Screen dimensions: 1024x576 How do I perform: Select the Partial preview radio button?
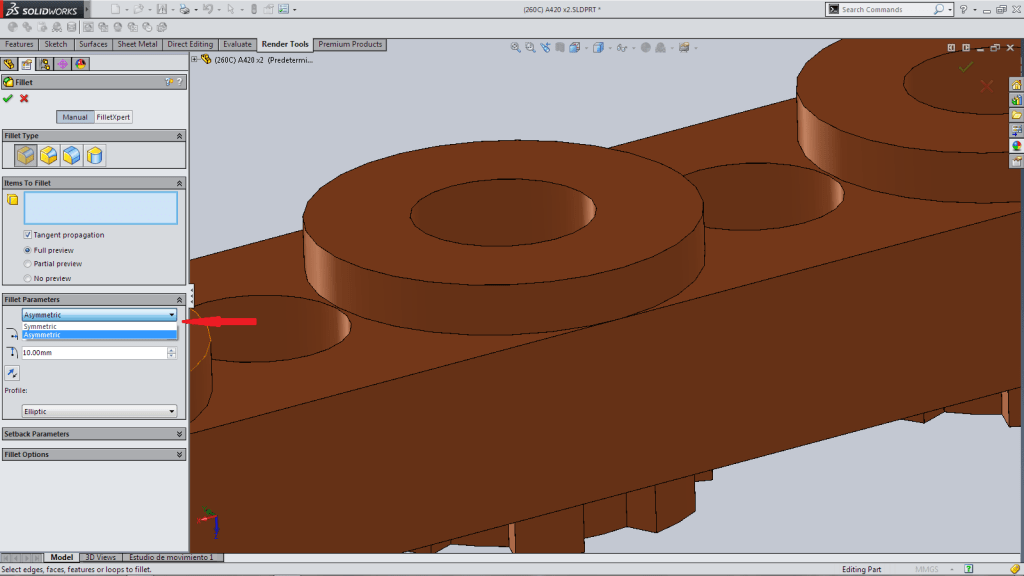click(27, 264)
